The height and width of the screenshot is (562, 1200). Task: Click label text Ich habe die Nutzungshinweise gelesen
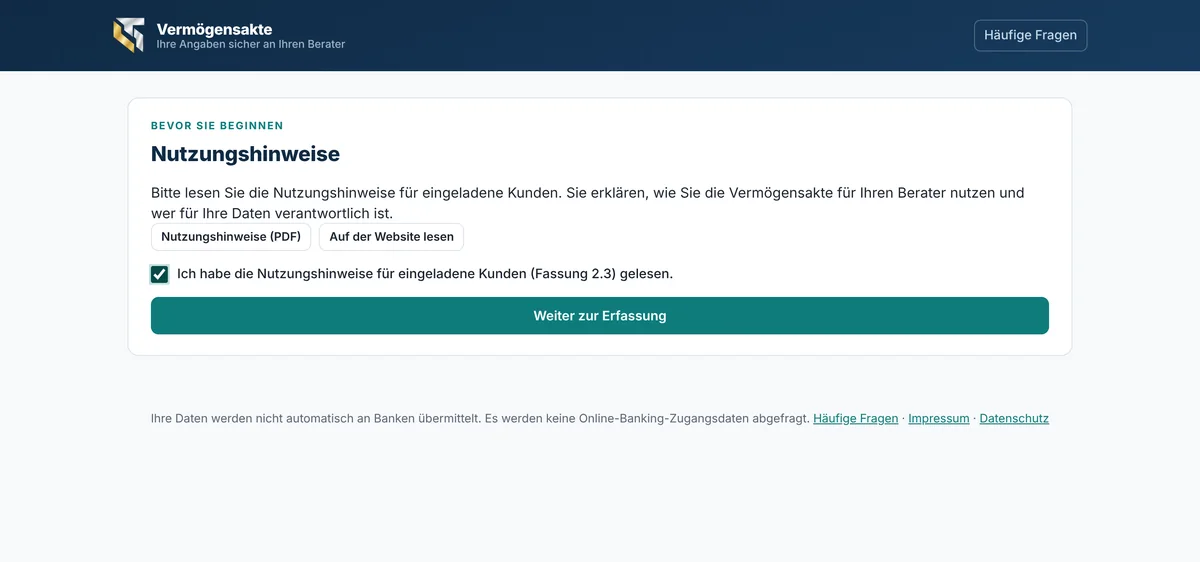[425, 274]
